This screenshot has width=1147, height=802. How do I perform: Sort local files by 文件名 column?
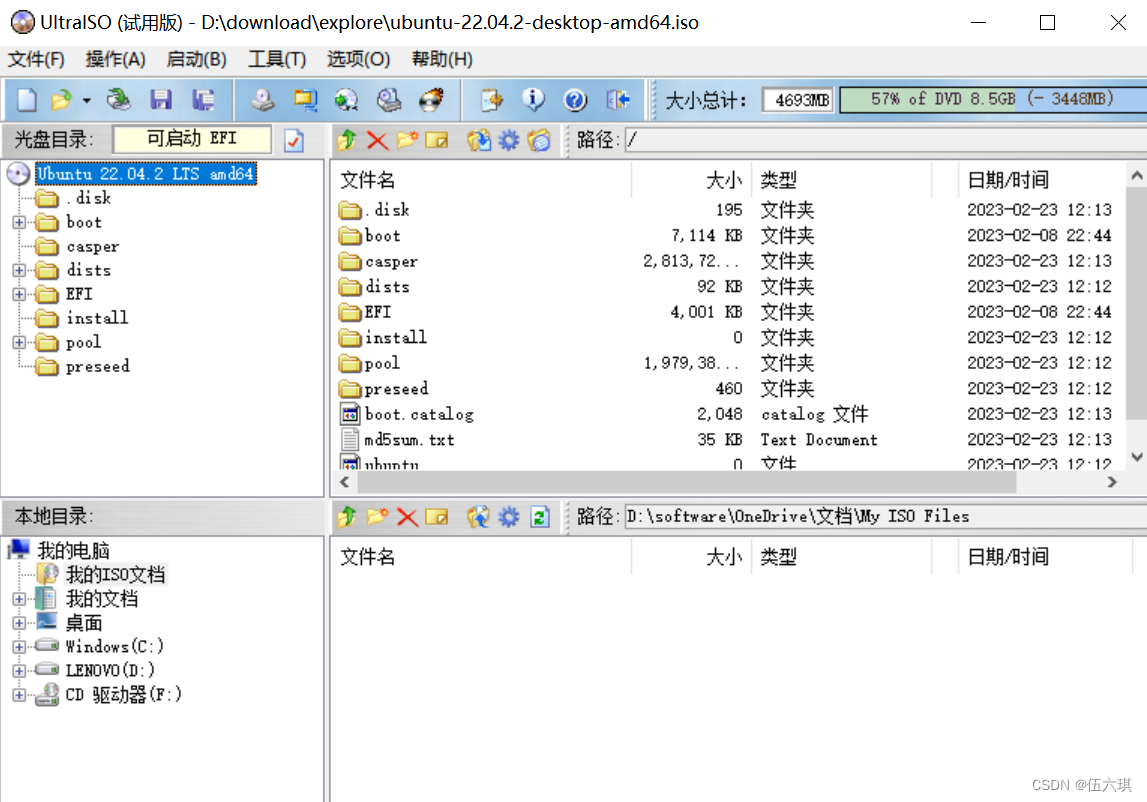481,558
